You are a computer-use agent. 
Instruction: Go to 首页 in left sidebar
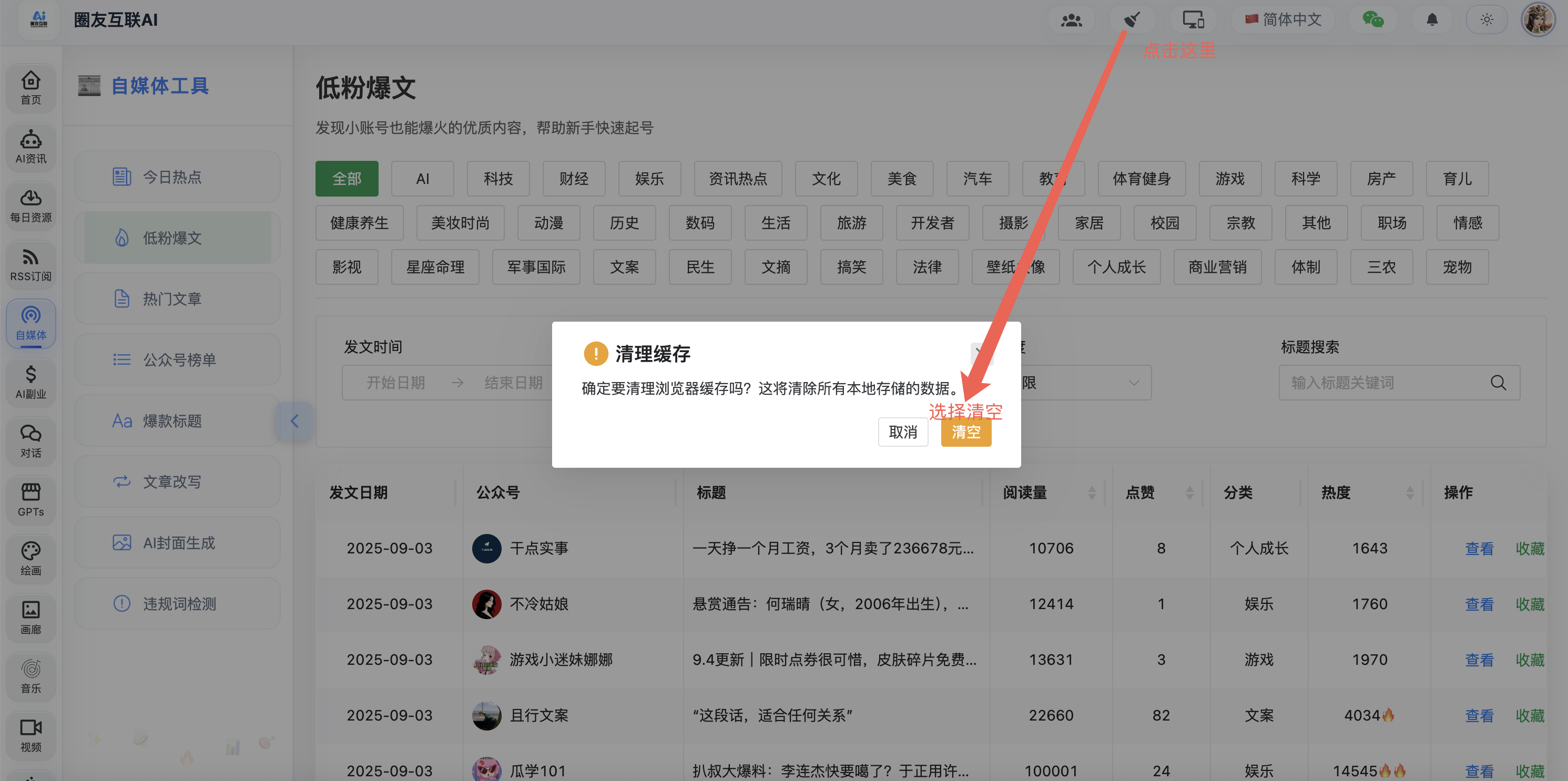31,89
